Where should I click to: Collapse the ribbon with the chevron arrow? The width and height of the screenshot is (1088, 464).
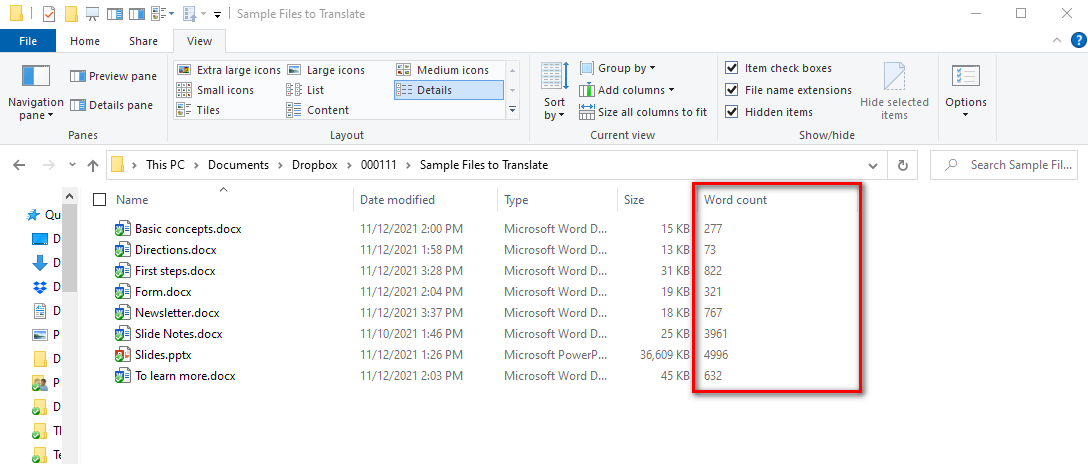coord(1057,40)
